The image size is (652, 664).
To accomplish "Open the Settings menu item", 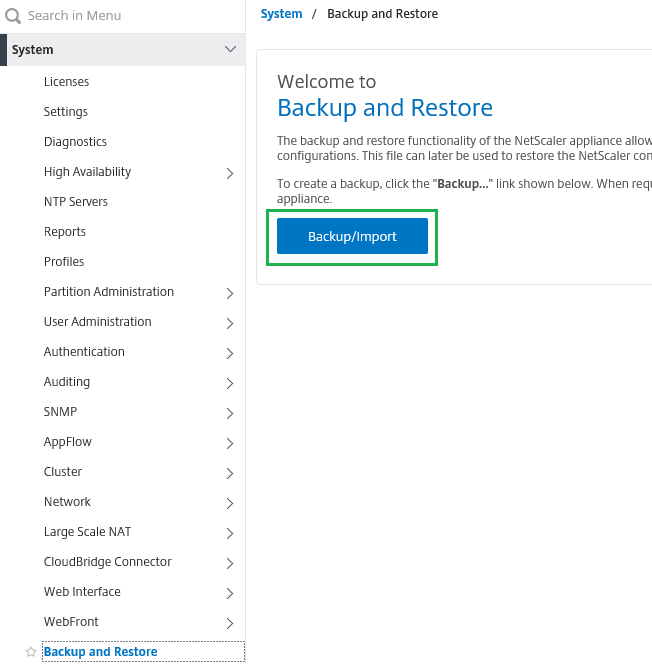I will click(x=66, y=112).
